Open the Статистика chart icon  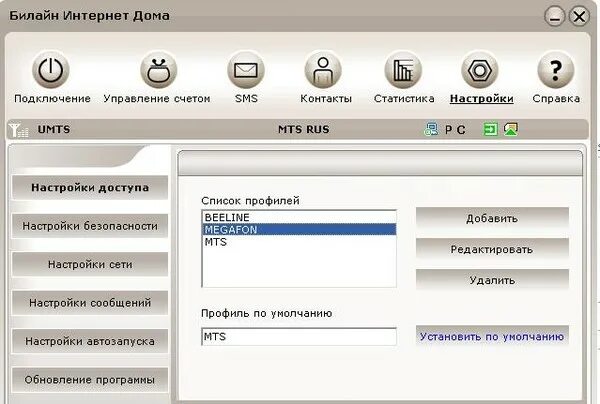403,70
